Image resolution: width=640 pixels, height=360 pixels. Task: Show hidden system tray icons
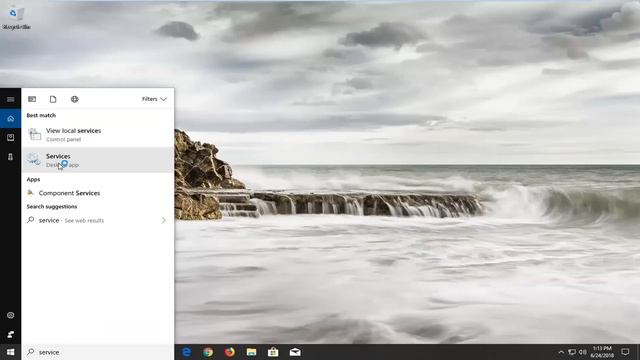(561, 352)
